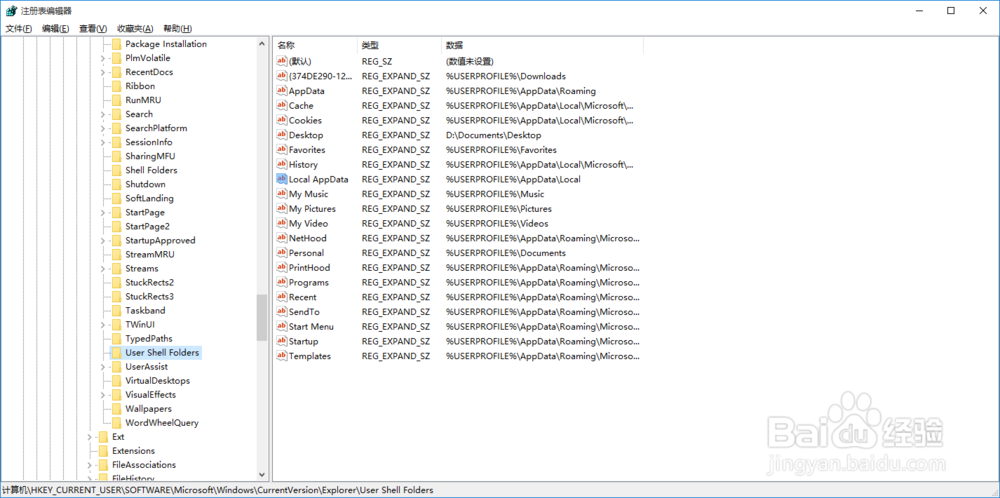
Task: Click the Registry Editor app icon in title bar
Action: (11, 11)
